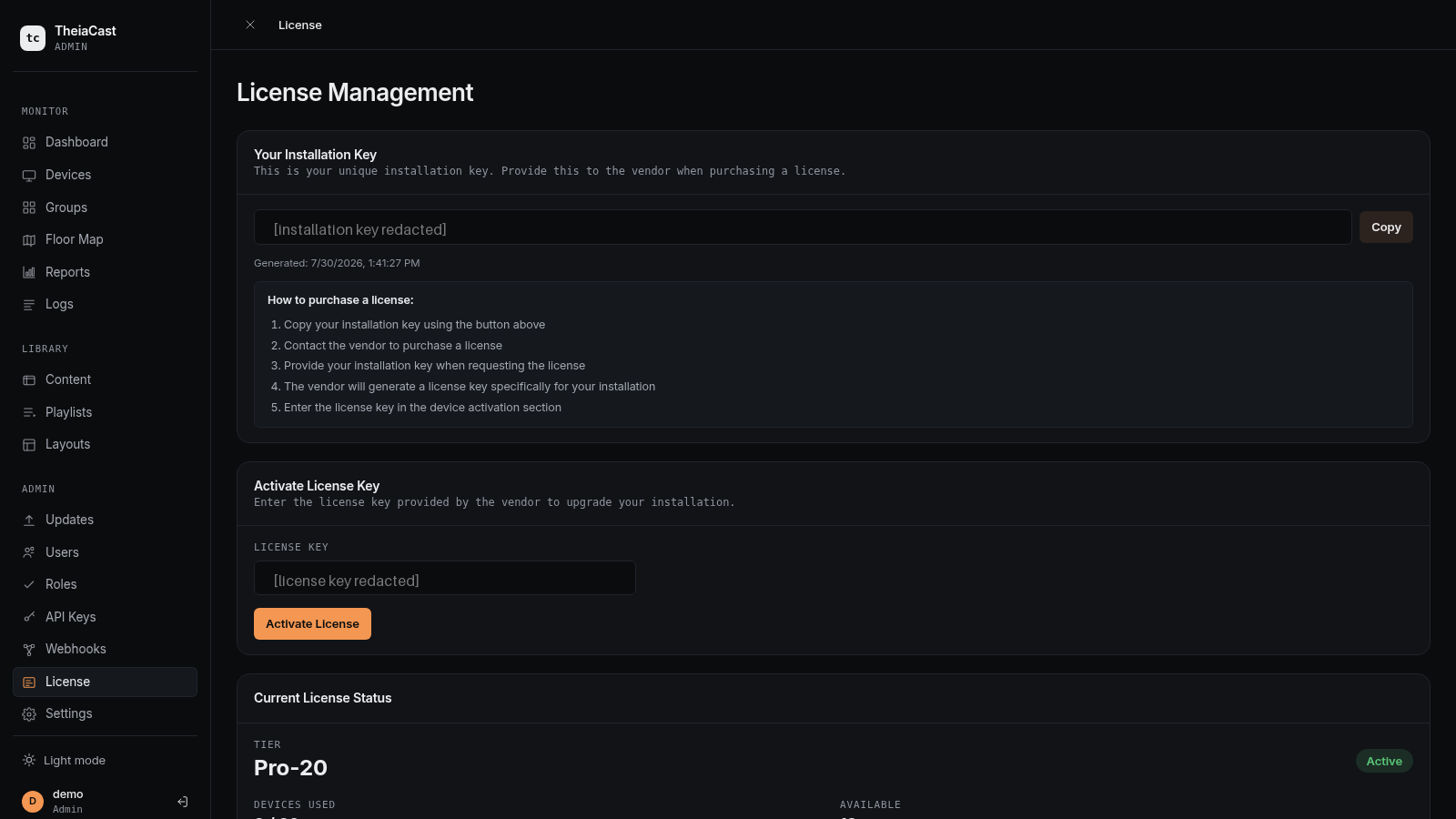Click the Active status badge
Viewport: 1456px width, 819px height.
1384,761
